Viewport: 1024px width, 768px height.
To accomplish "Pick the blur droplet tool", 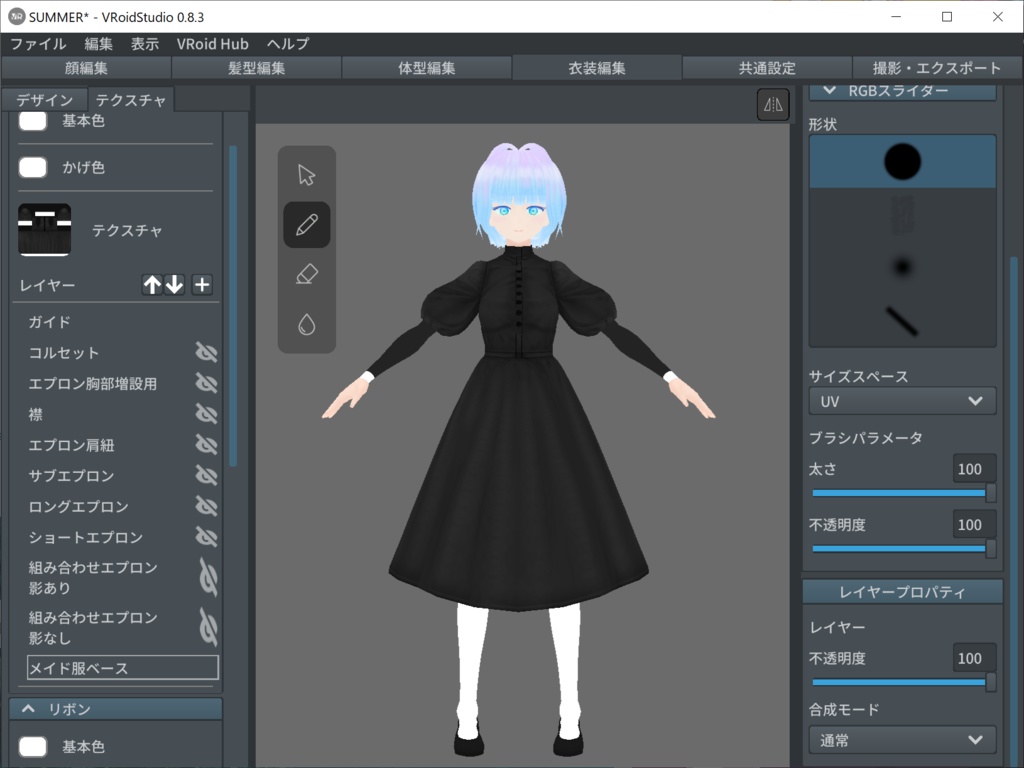I will (306, 324).
